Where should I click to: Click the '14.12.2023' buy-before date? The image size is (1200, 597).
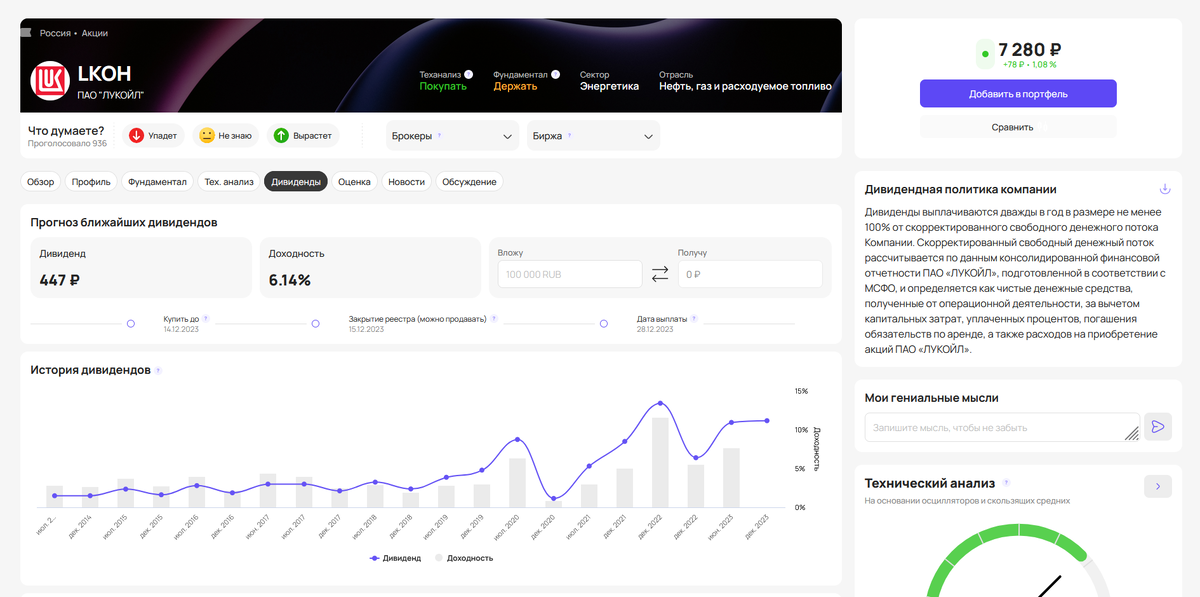point(183,329)
